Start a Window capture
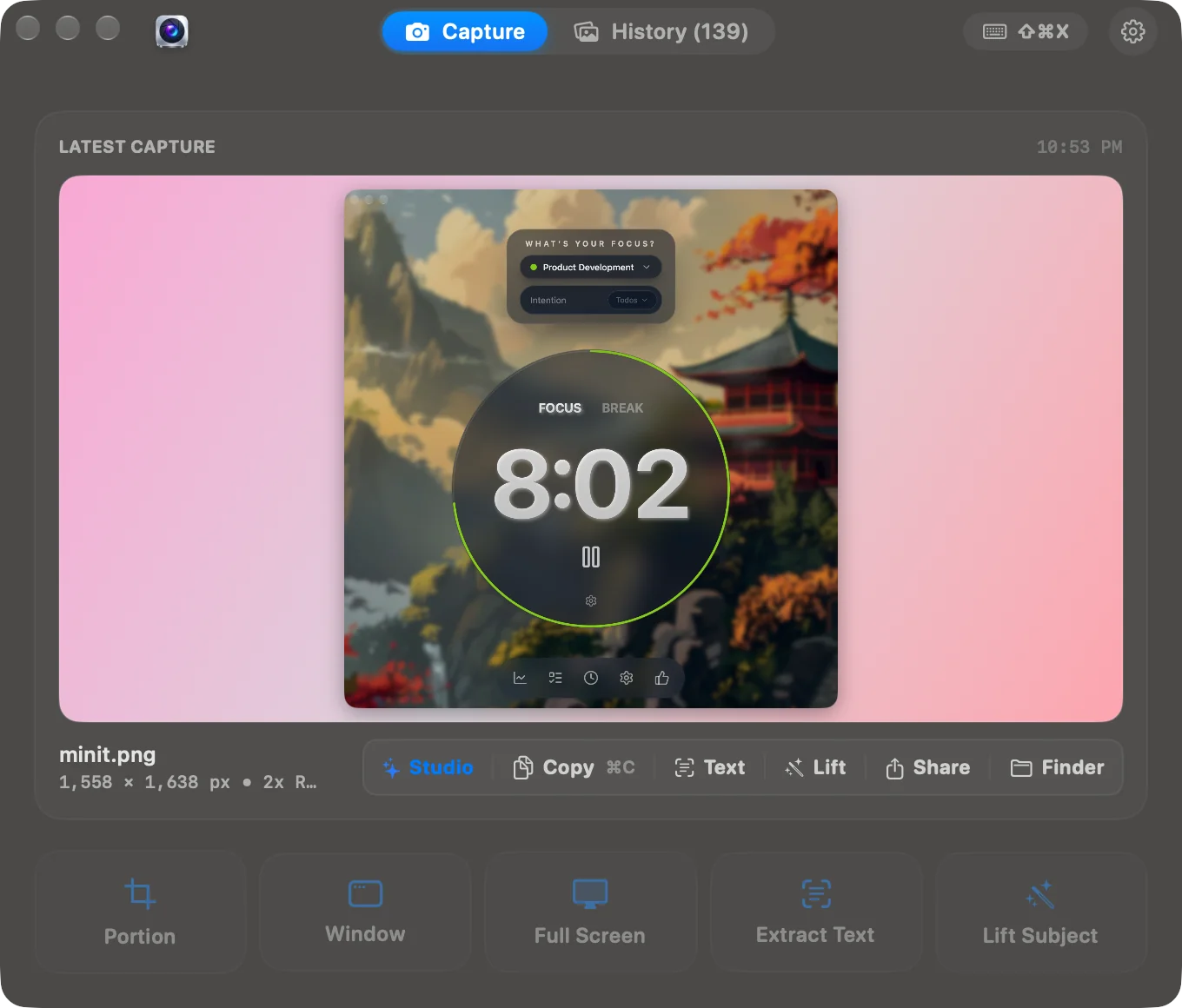The width and height of the screenshot is (1182, 1008). pyautogui.click(x=365, y=912)
